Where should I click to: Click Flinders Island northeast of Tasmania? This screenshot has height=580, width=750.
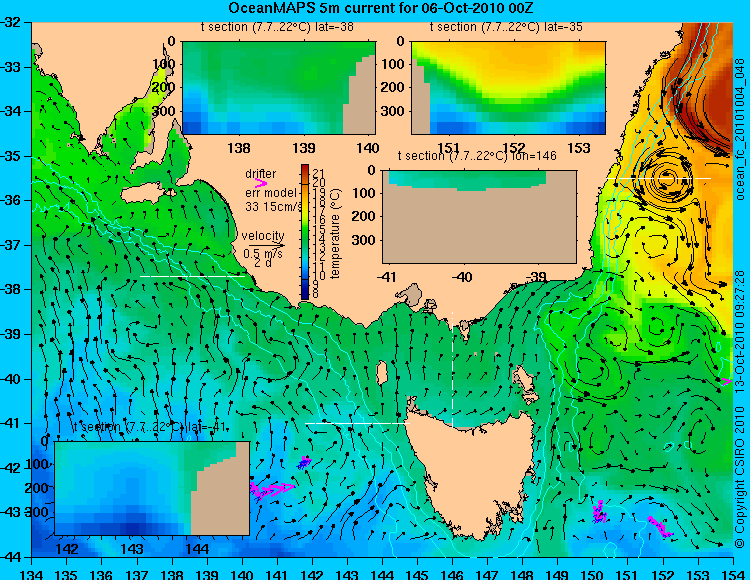click(x=525, y=379)
